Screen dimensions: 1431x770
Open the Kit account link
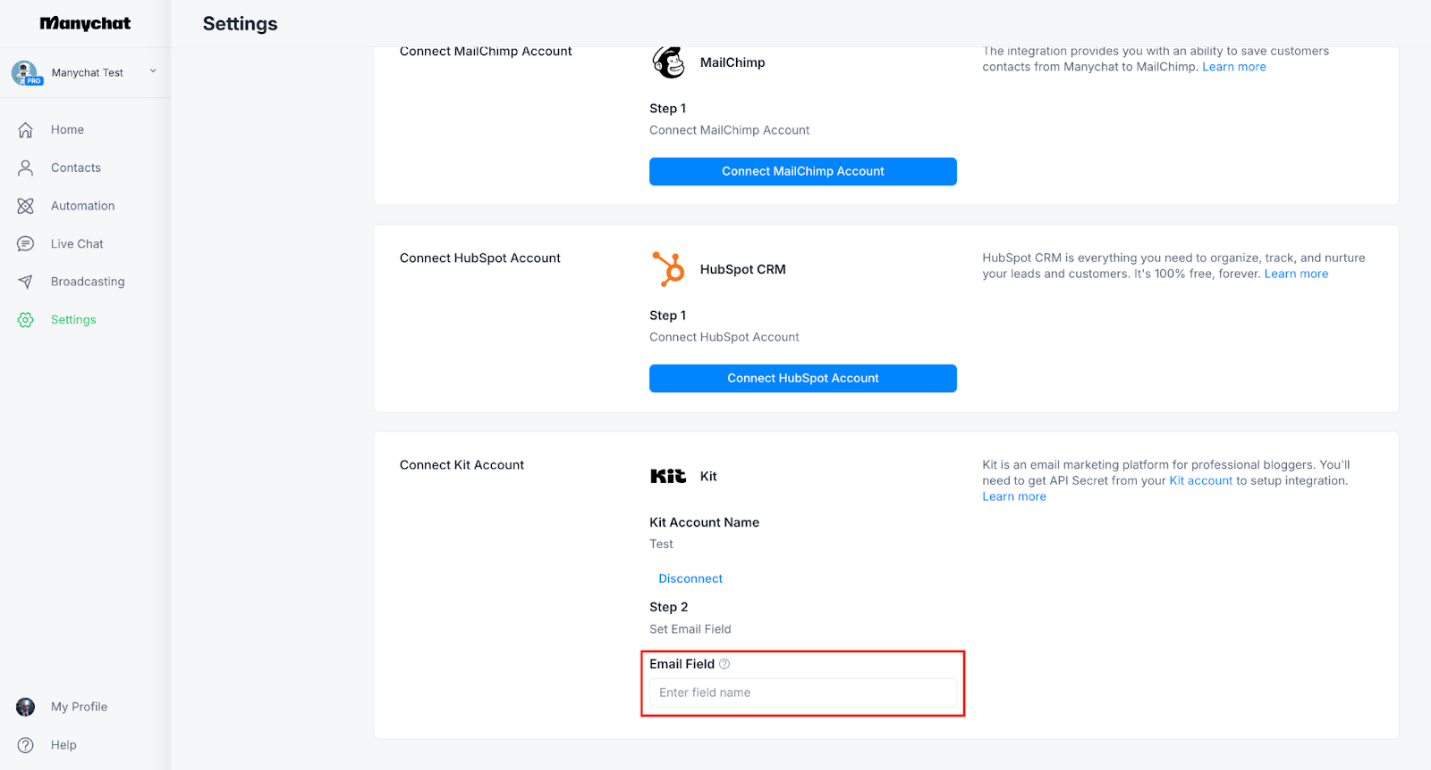pyautogui.click(x=1200, y=481)
